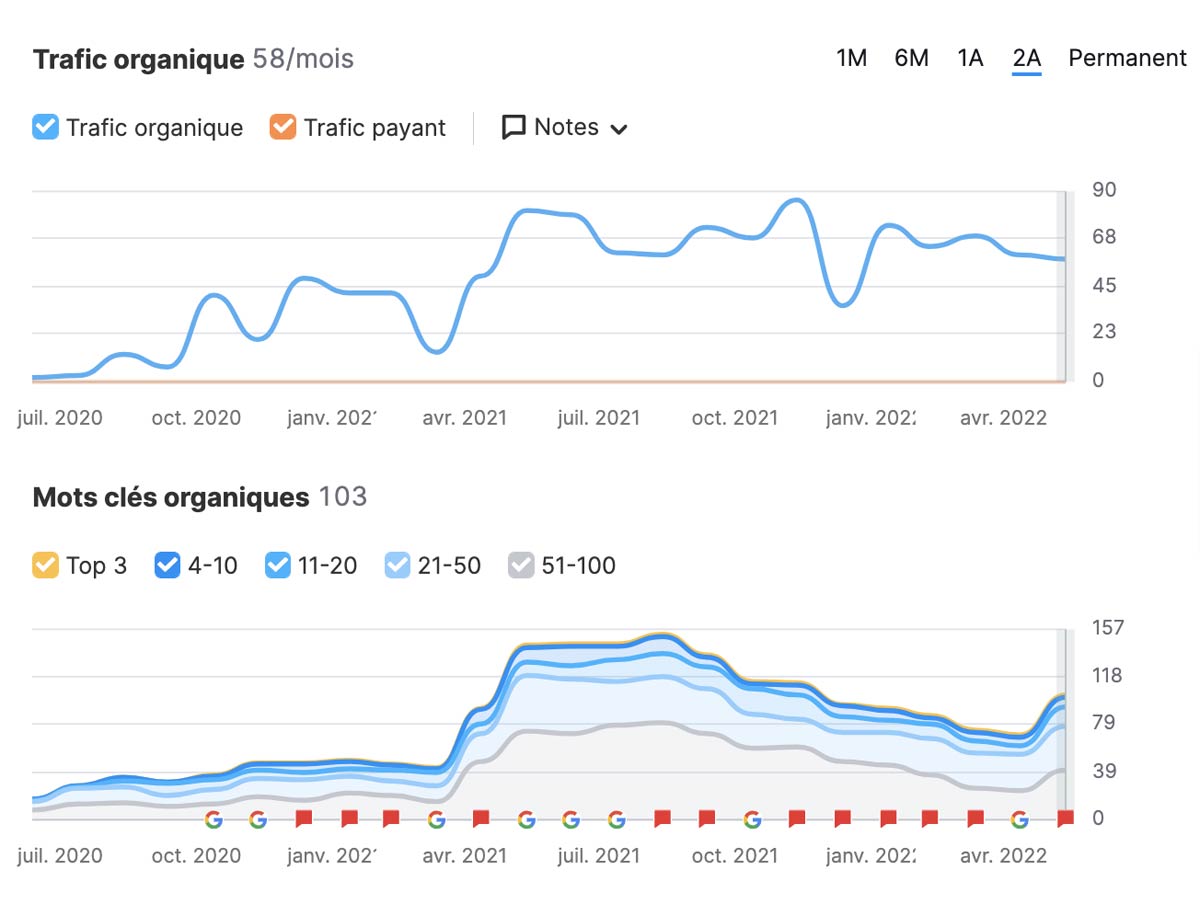1200x902 pixels.
Task: Open the Google update marker near avr. 2021
Action: [x=436, y=820]
